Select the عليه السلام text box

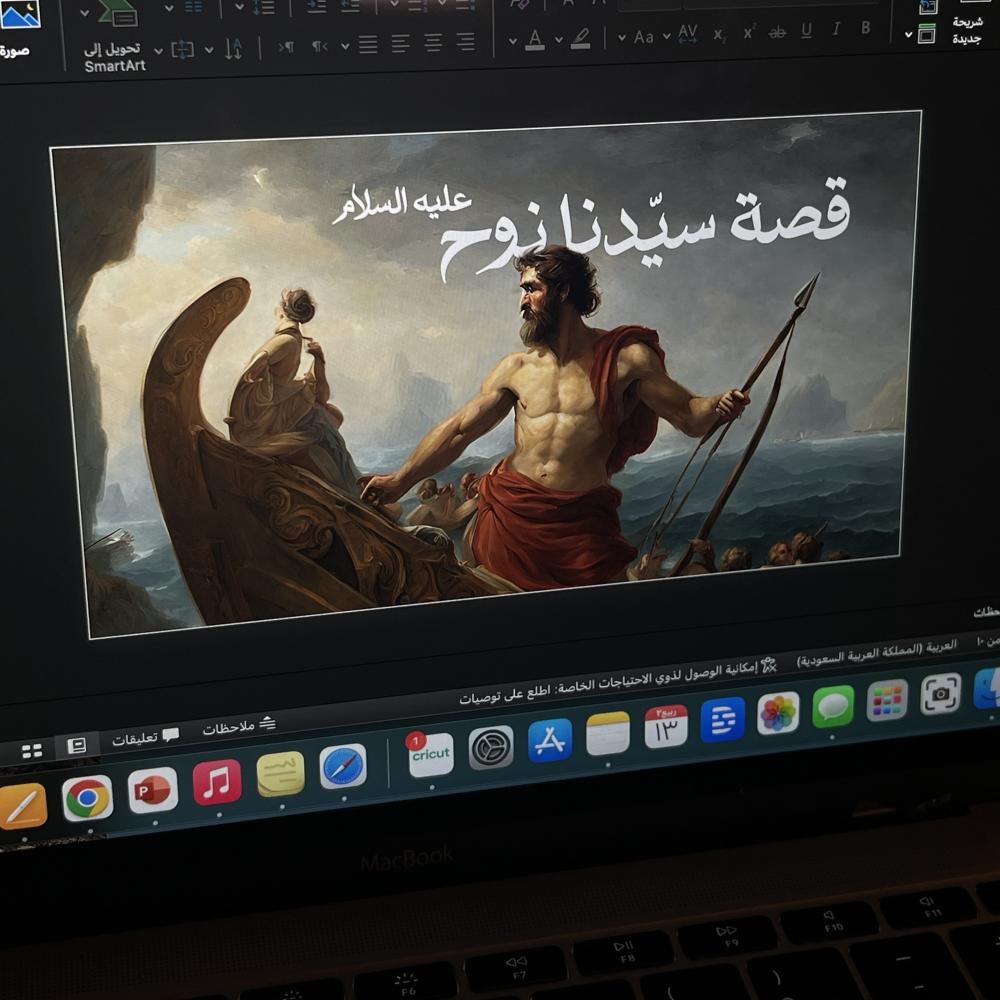402,204
